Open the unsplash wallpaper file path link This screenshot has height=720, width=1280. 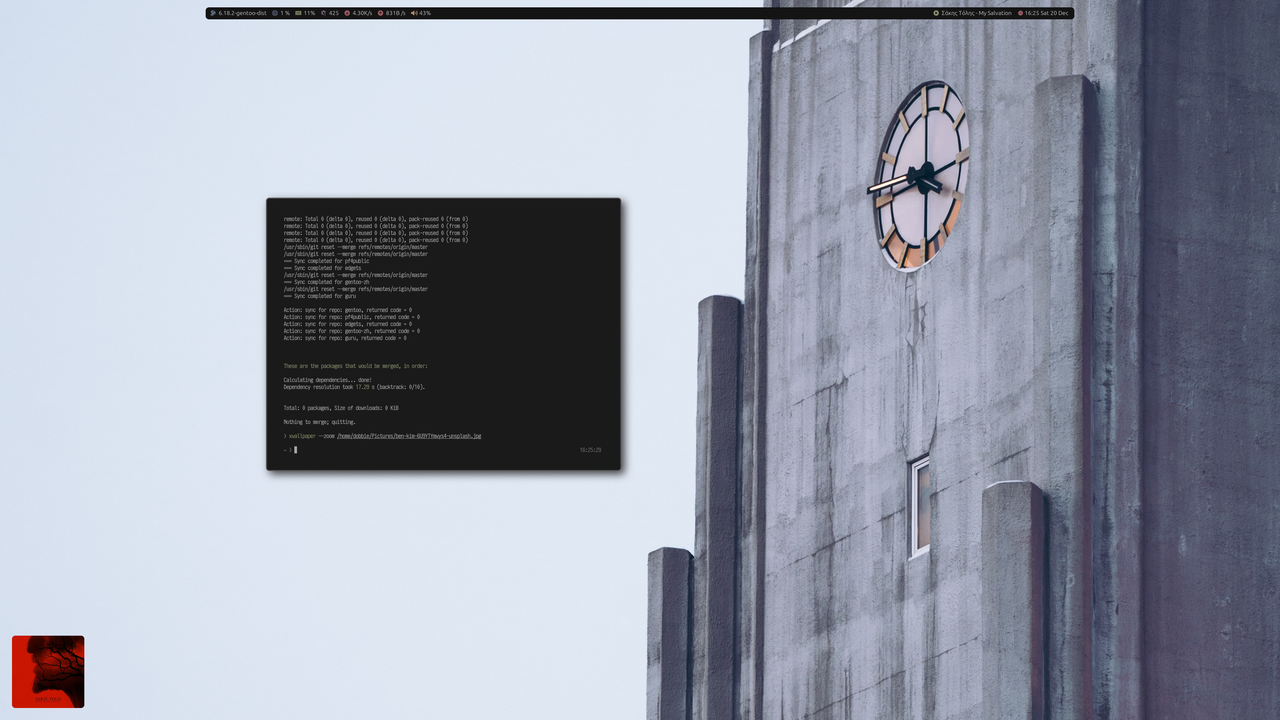pyautogui.click(x=407, y=436)
